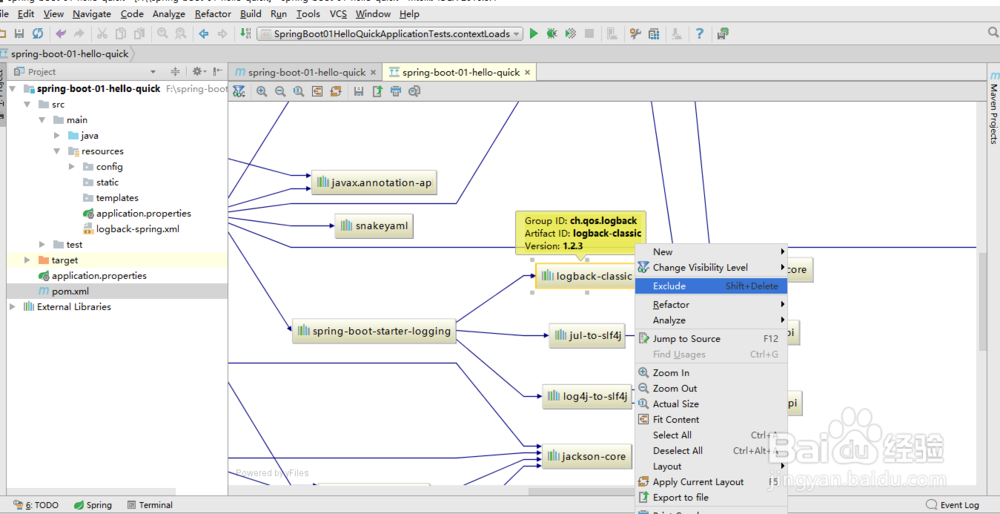Select the snakeyaml node
This screenshot has height=514, width=1000.
(374, 226)
